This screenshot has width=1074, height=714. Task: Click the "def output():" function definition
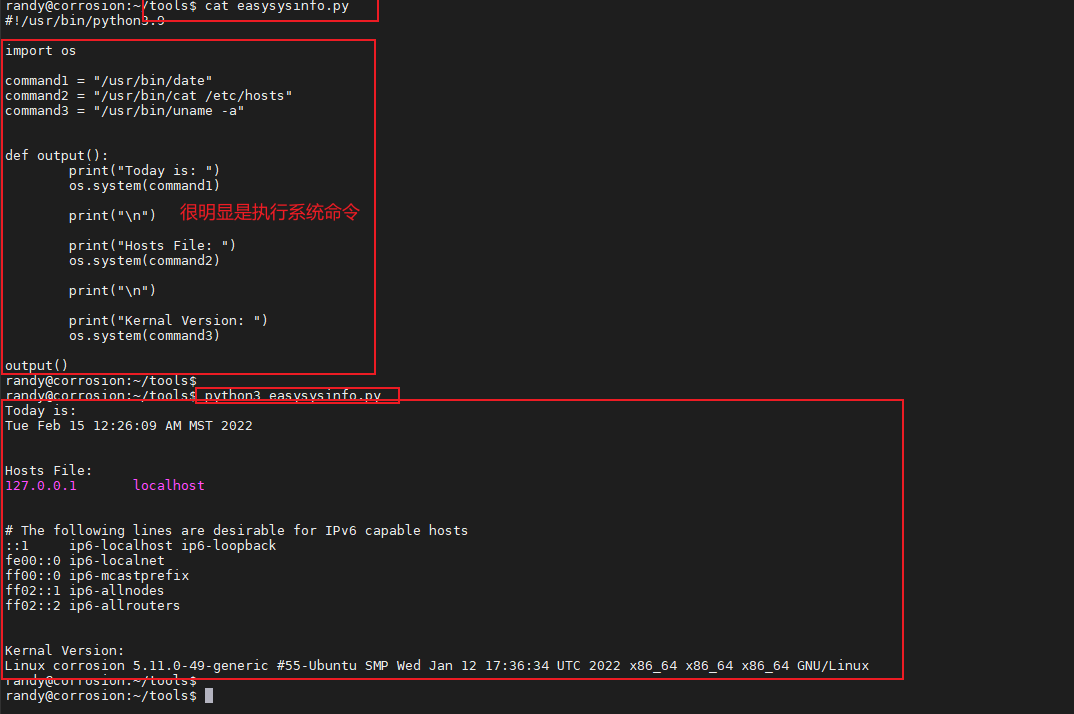pos(56,156)
